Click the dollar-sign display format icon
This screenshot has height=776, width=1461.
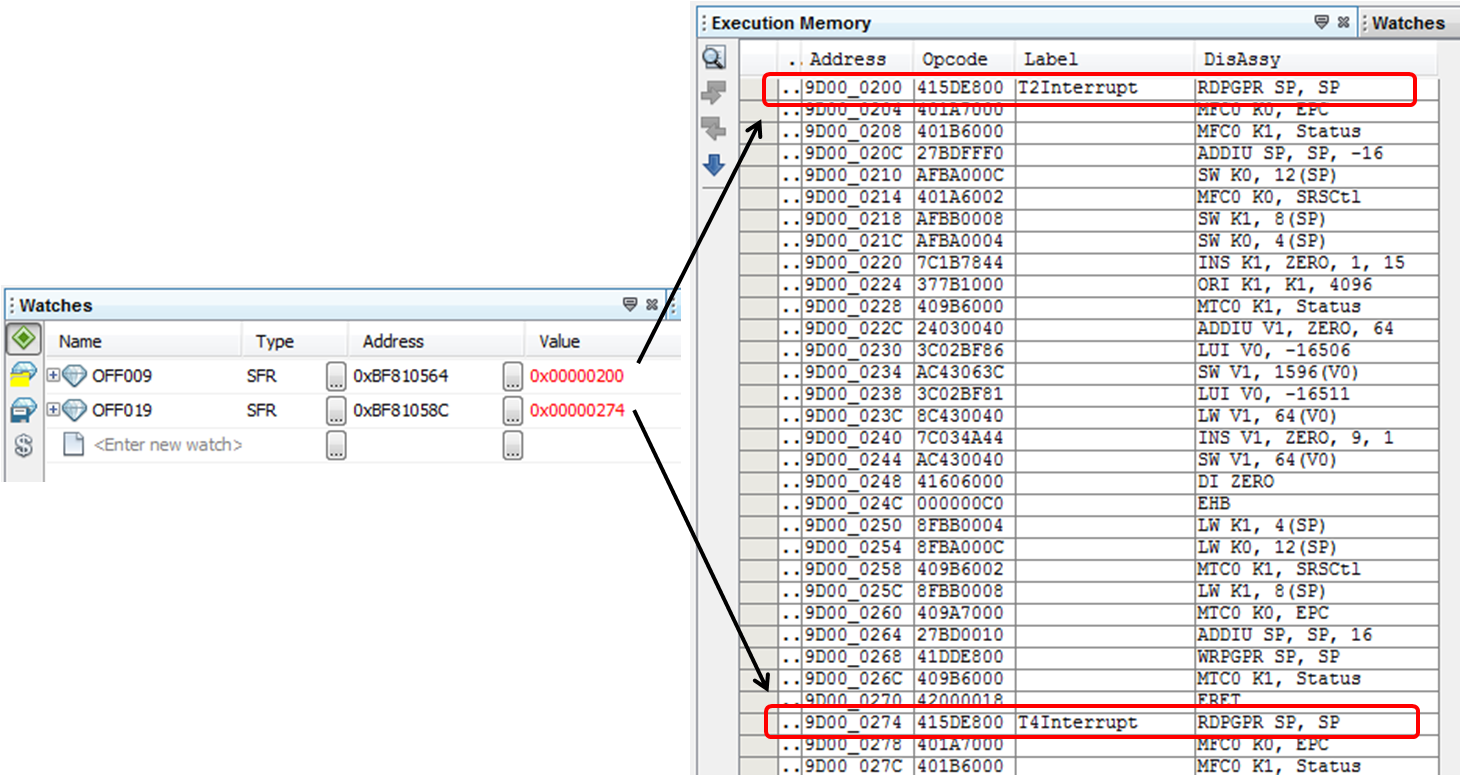point(22,443)
